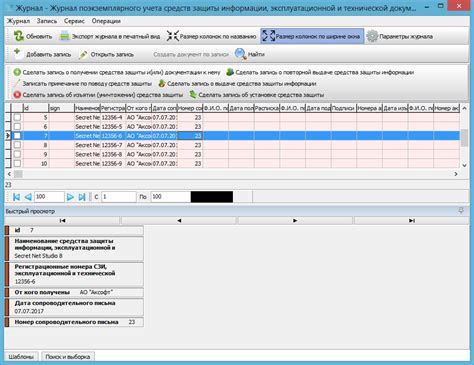Click the Обновить refresh icon
Image resolution: width=474 pixels, height=365 pixels.
(x=18, y=36)
